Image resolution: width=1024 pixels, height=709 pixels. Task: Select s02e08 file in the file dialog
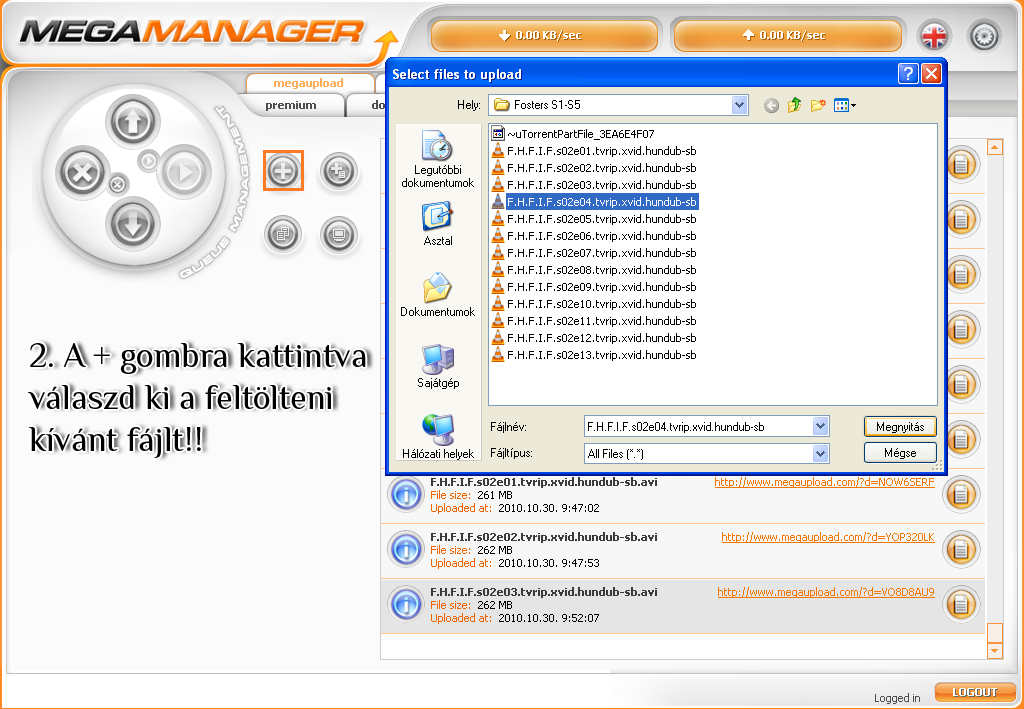pos(594,270)
